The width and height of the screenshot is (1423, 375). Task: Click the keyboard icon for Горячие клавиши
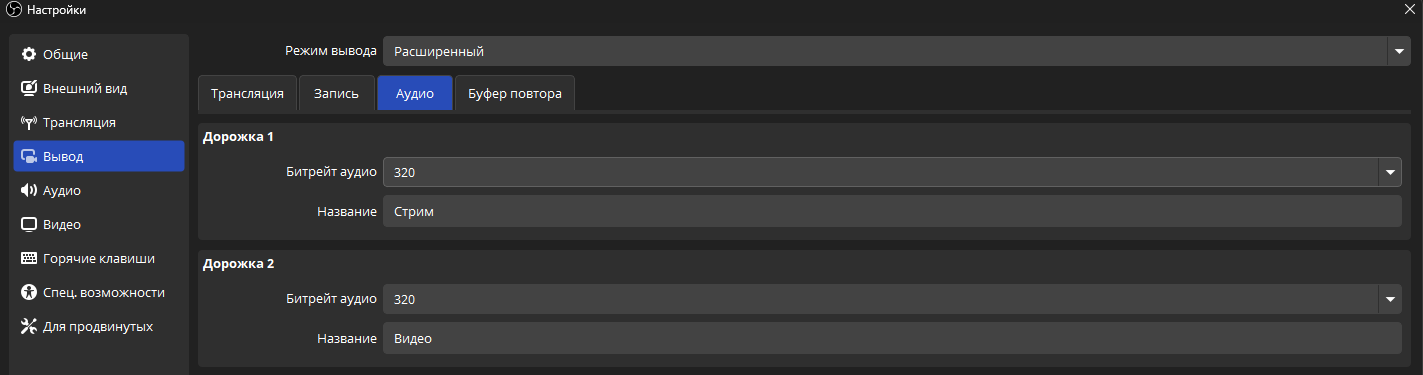click(29, 258)
